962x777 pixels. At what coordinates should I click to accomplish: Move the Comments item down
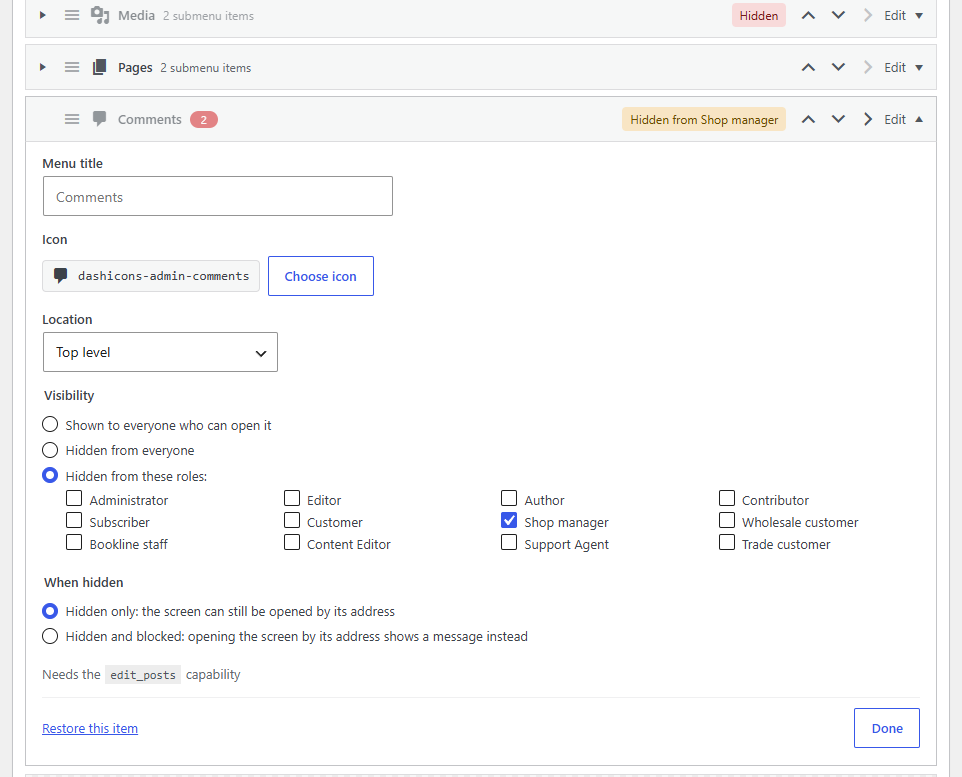click(x=838, y=120)
